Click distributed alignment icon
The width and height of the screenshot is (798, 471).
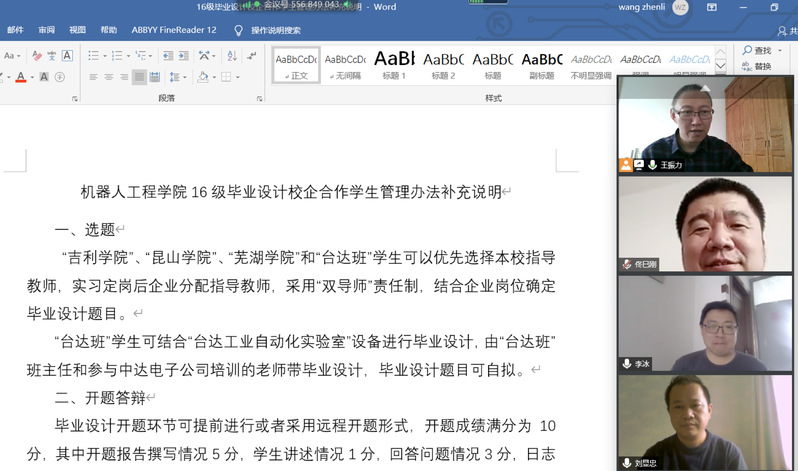155,77
